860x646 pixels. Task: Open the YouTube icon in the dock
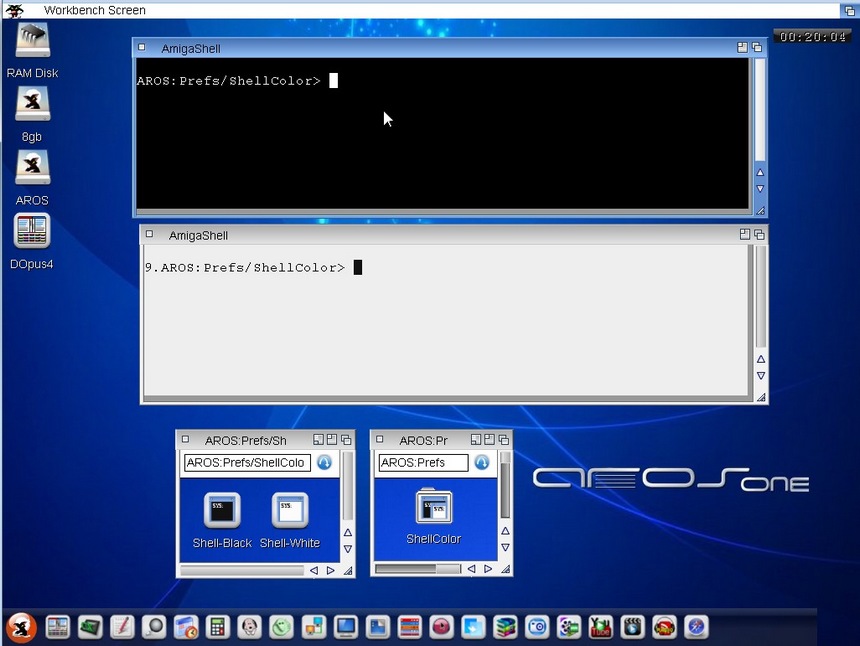coord(601,627)
